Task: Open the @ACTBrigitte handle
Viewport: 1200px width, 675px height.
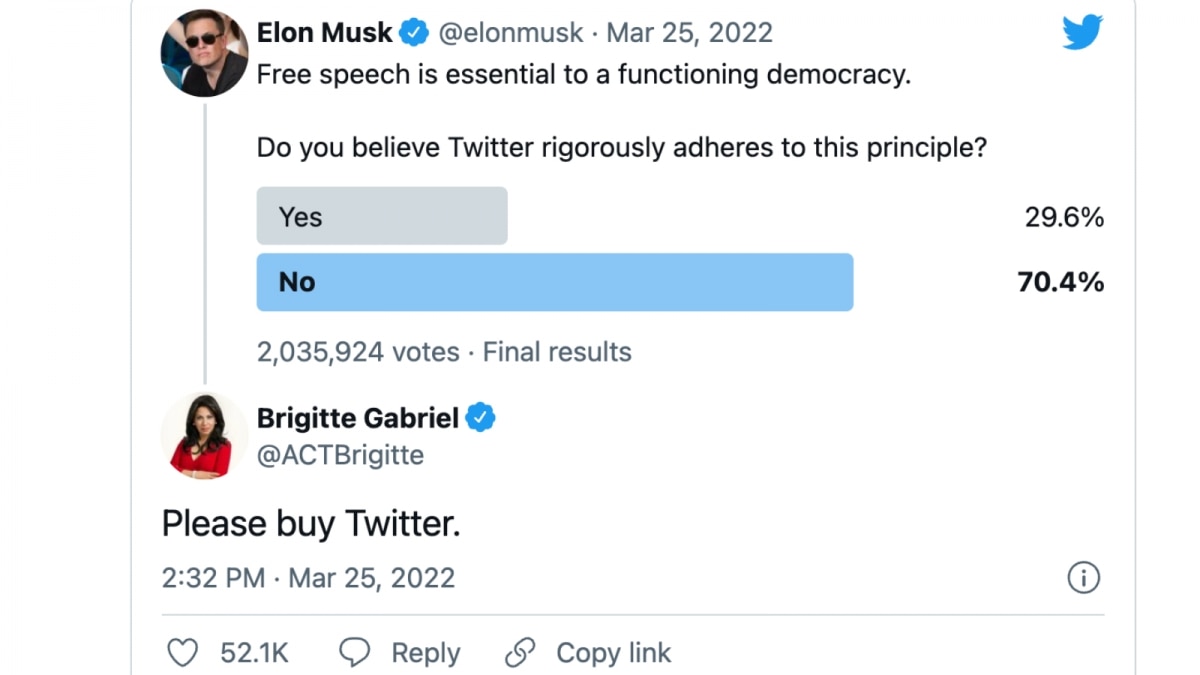Action: (340, 455)
